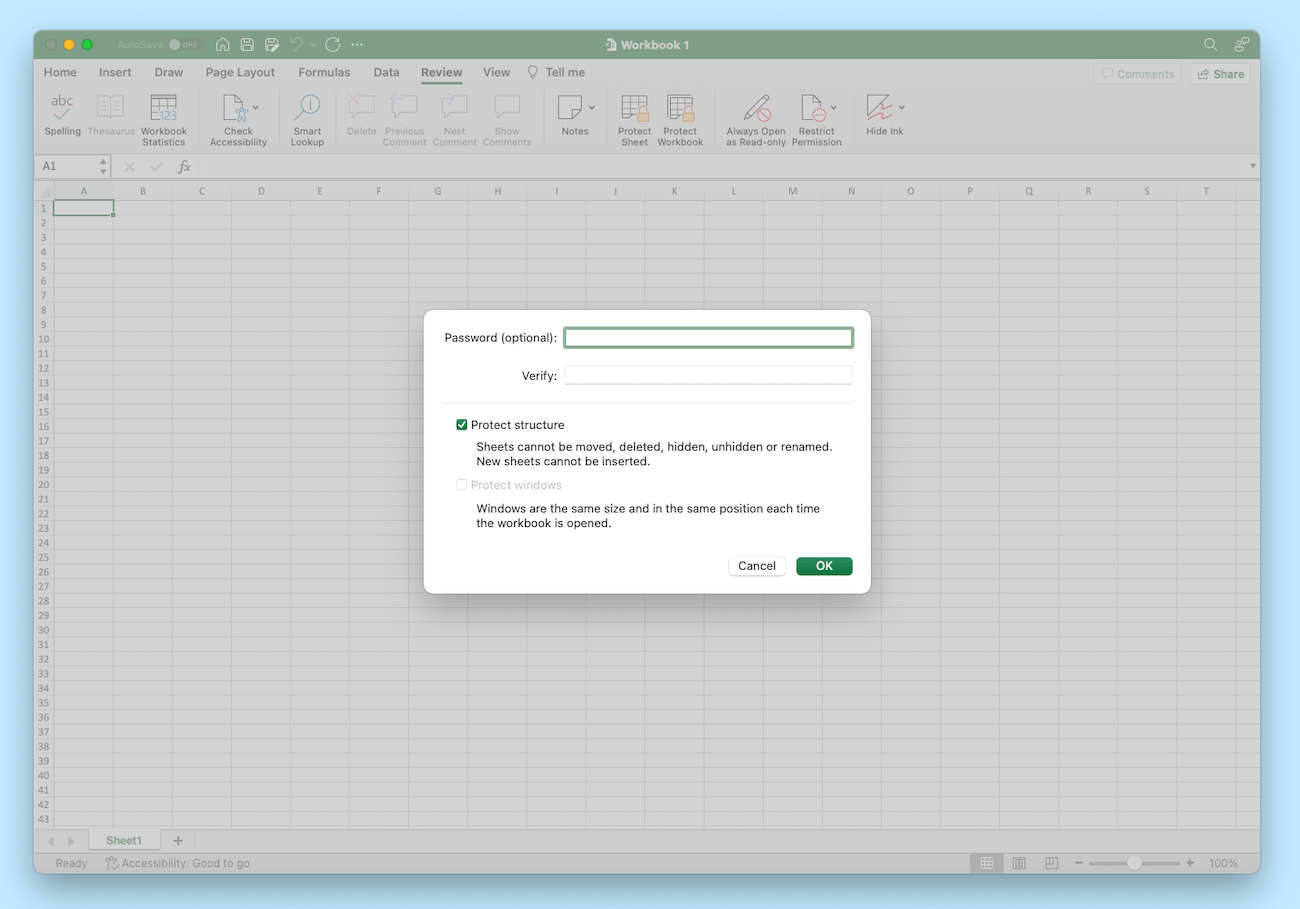Click Workbook Statistics
Screen dimensions: 1300x909
tap(163, 118)
